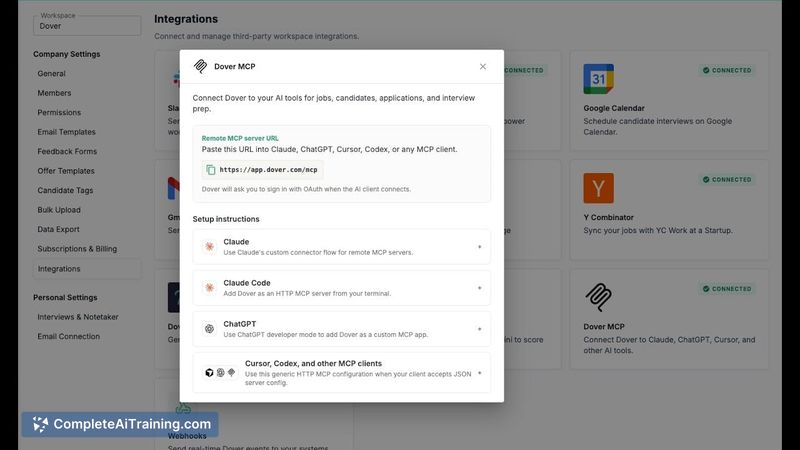
Task: Open Interviews & Notetaker personal settings
Action: coord(78,317)
